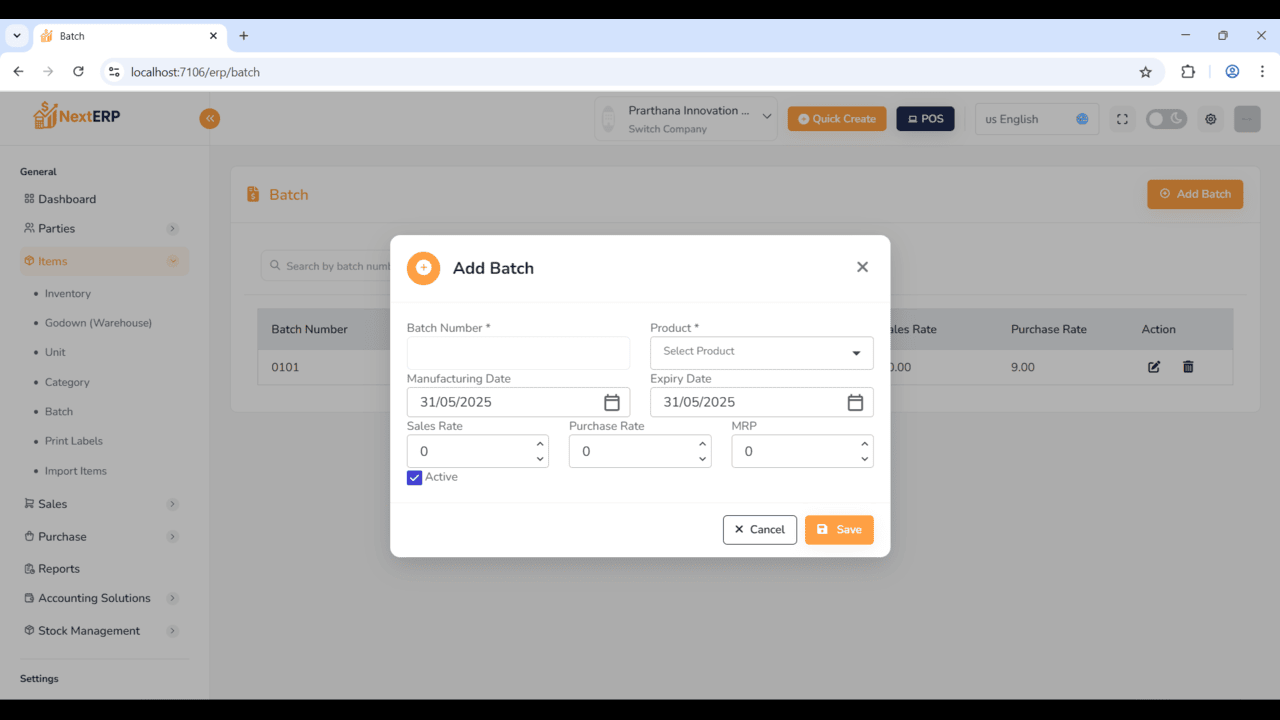Viewport: 1280px width, 720px height.
Task: Go to Godown (Warehouse) page
Action: [98, 323]
